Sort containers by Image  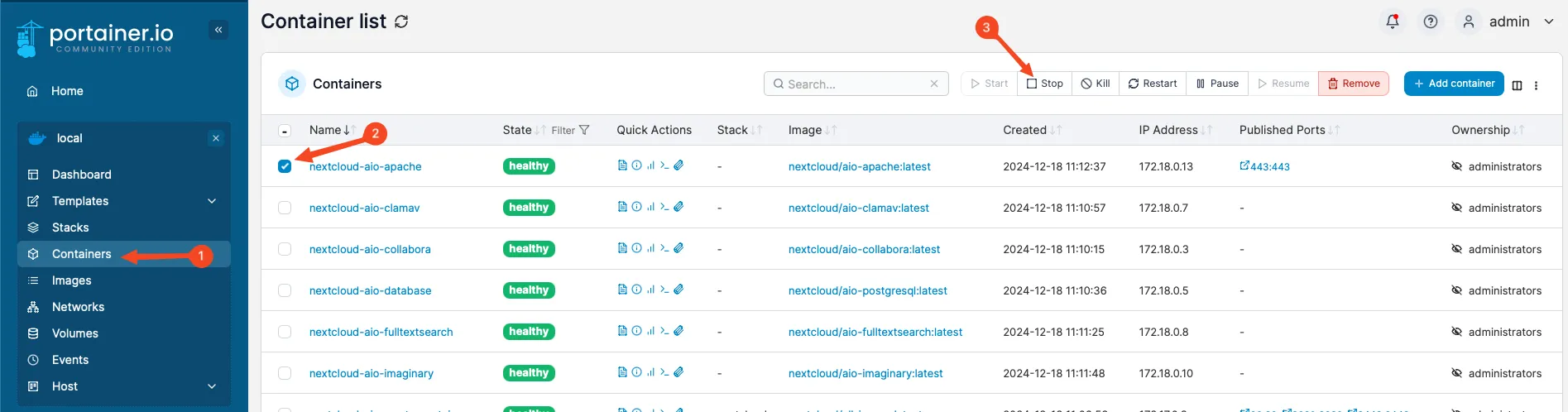[x=812, y=130]
